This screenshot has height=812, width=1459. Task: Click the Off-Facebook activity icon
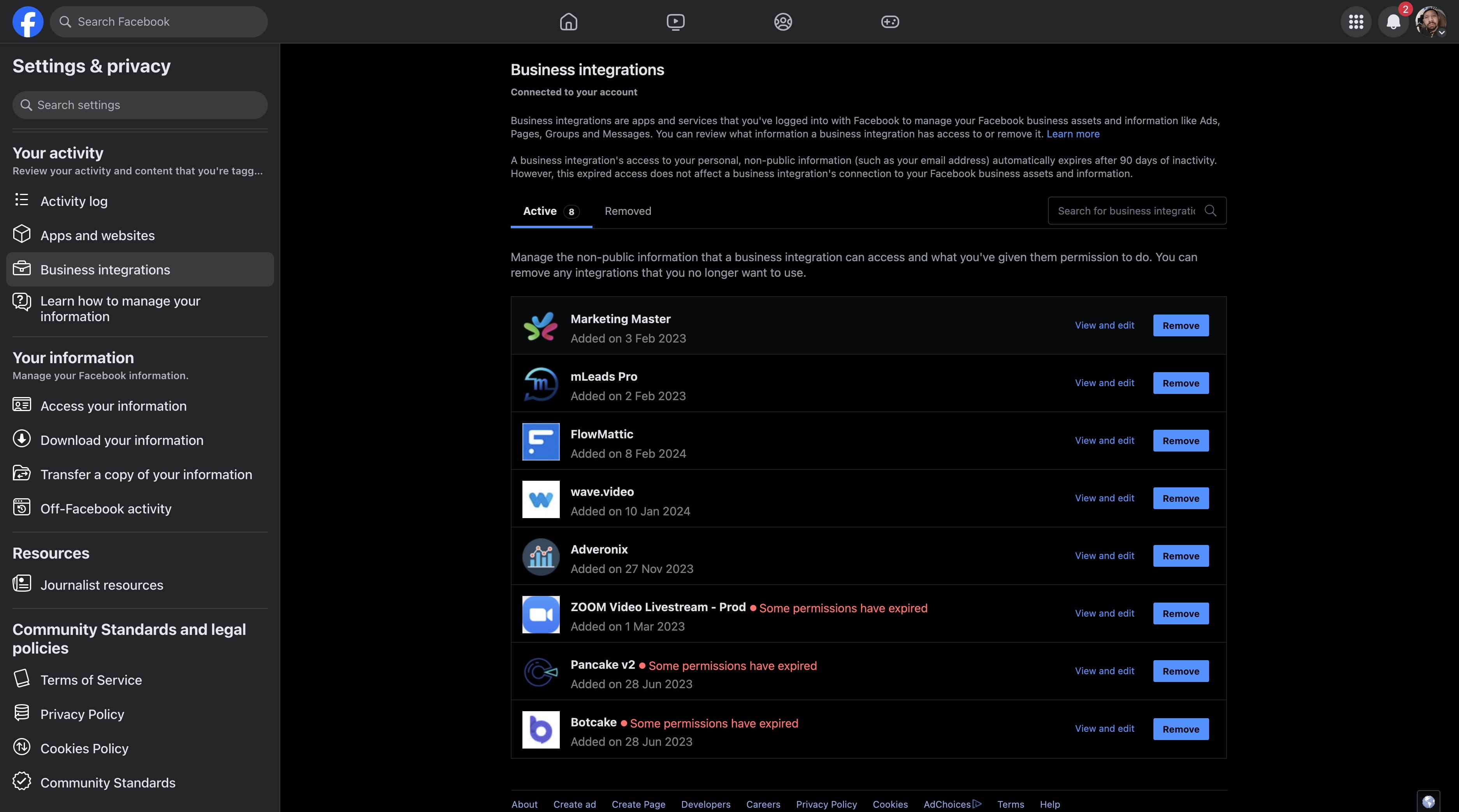[21, 507]
